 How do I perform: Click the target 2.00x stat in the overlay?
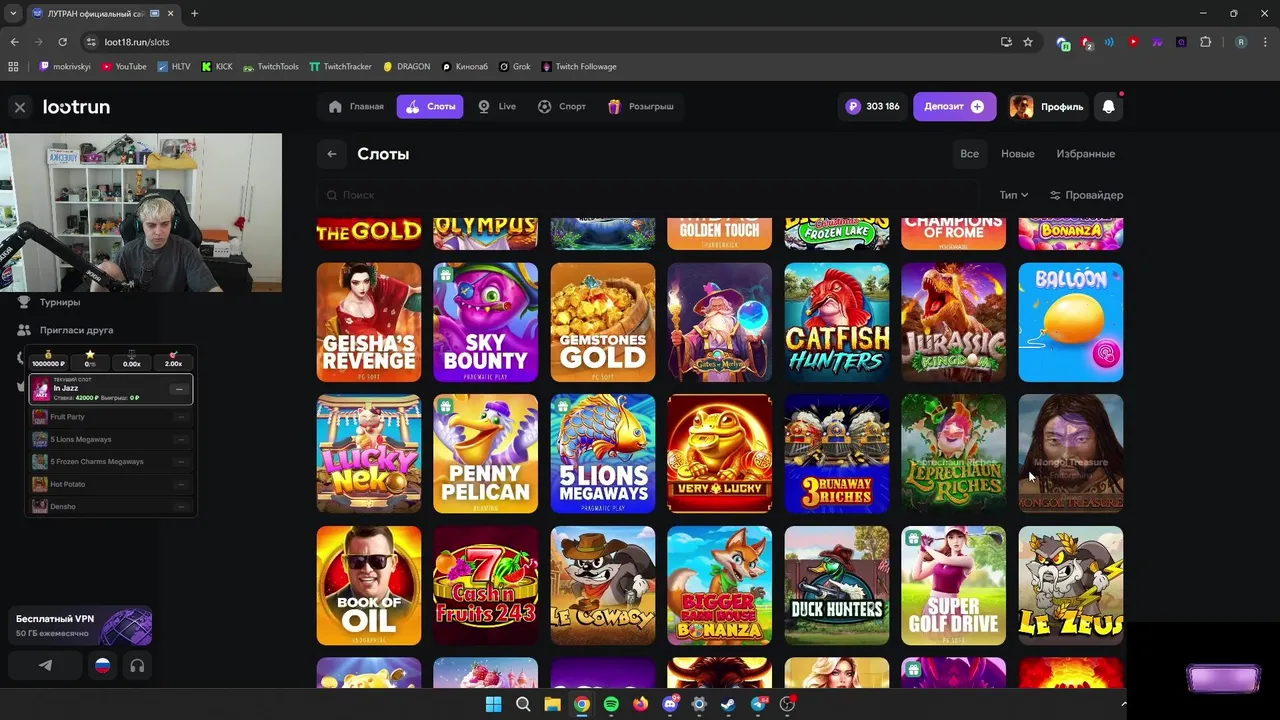pyautogui.click(x=173, y=359)
